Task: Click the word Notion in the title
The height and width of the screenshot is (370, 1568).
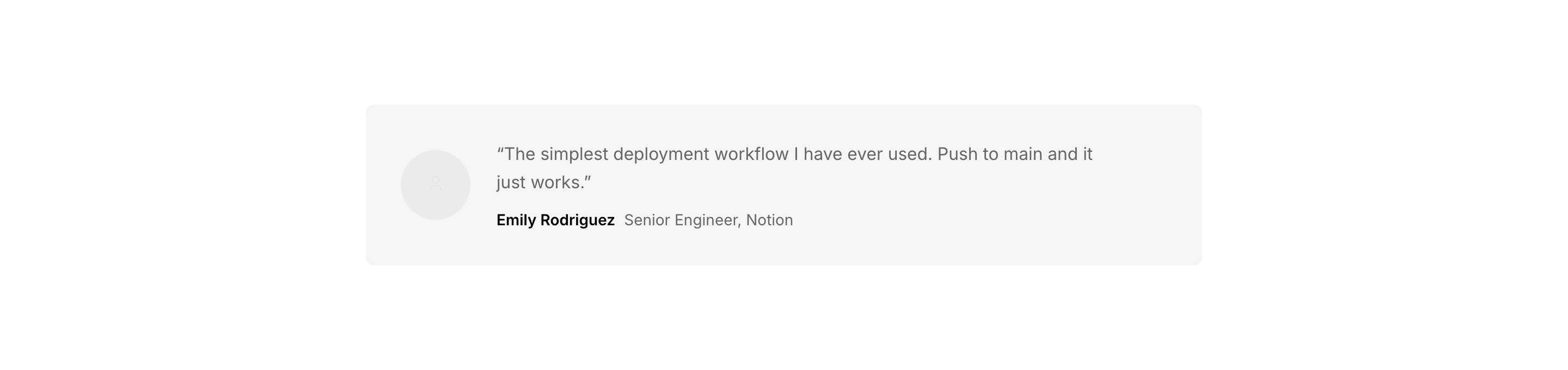Action: [x=769, y=220]
